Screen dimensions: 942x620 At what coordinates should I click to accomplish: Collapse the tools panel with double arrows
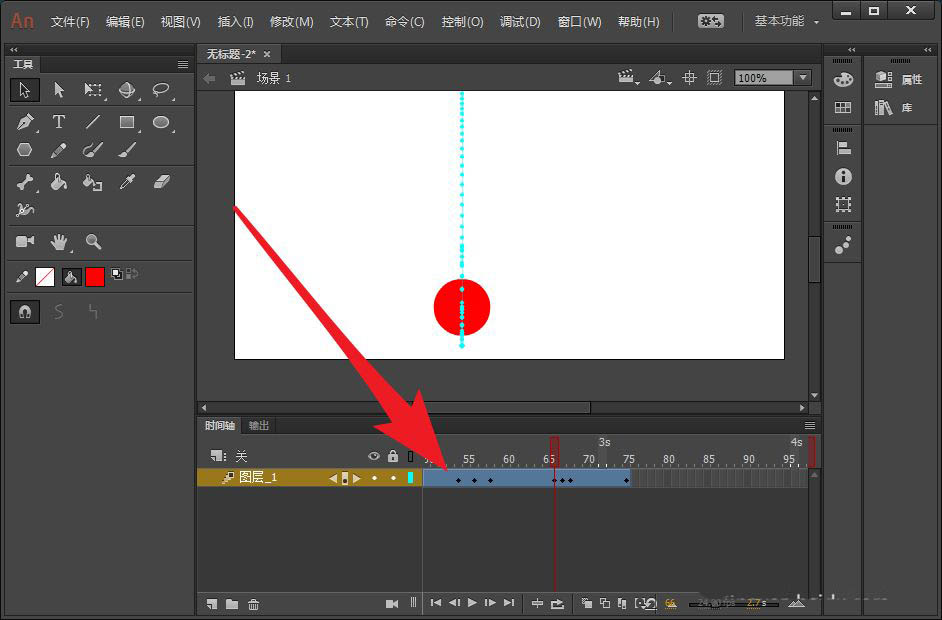[x=14, y=50]
